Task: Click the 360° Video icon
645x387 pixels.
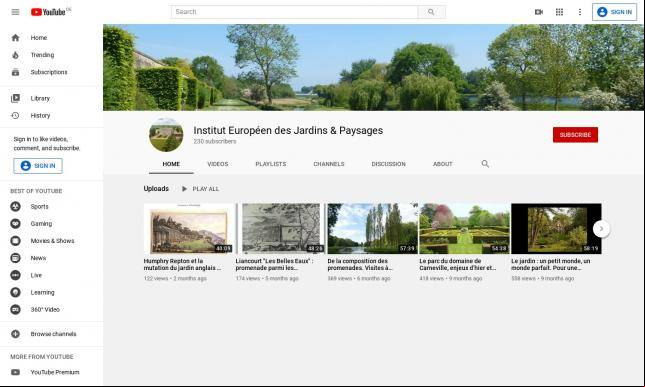Action: [15, 309]
